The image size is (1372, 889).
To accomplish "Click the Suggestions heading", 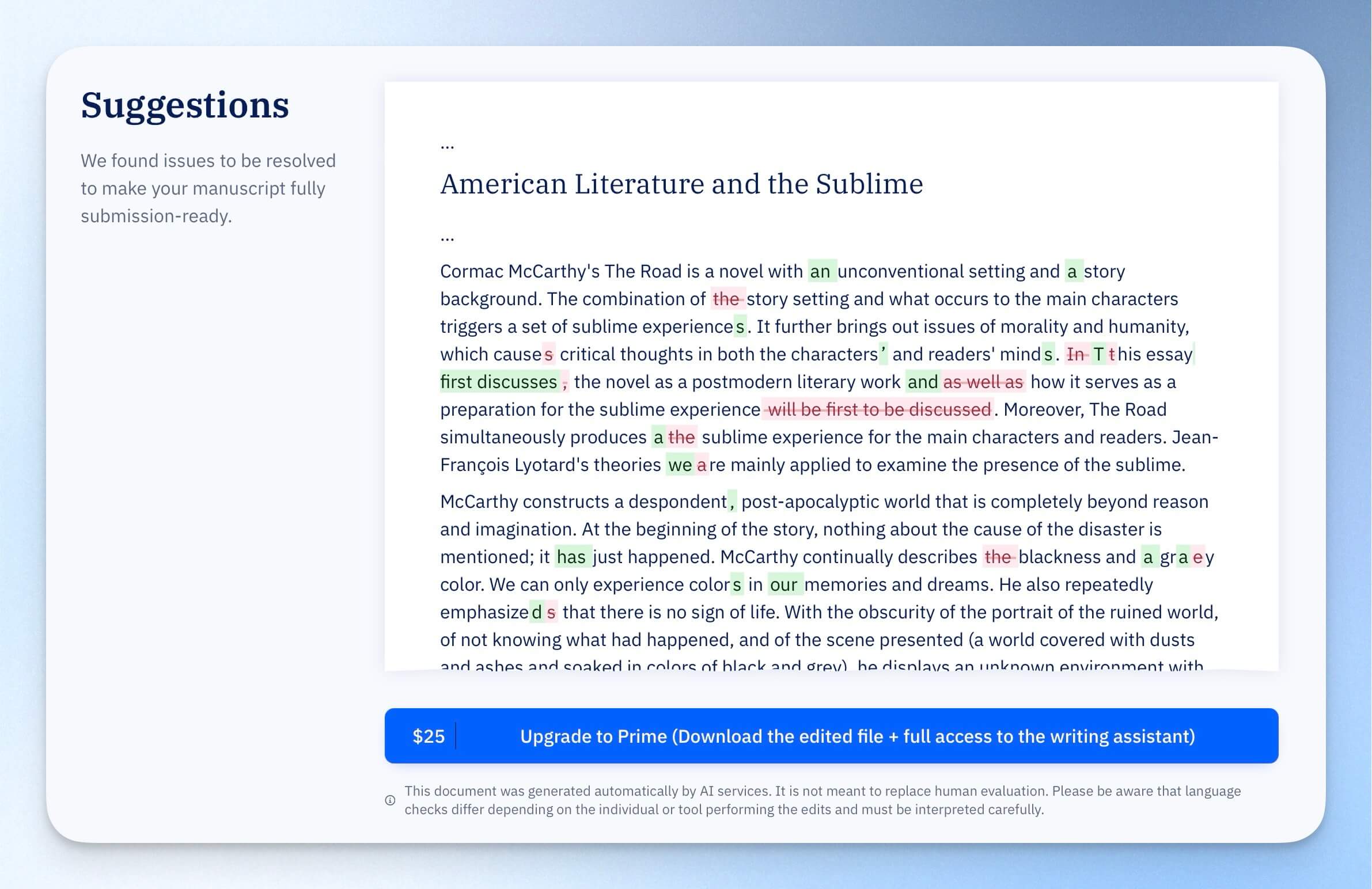I will point(185,105).
